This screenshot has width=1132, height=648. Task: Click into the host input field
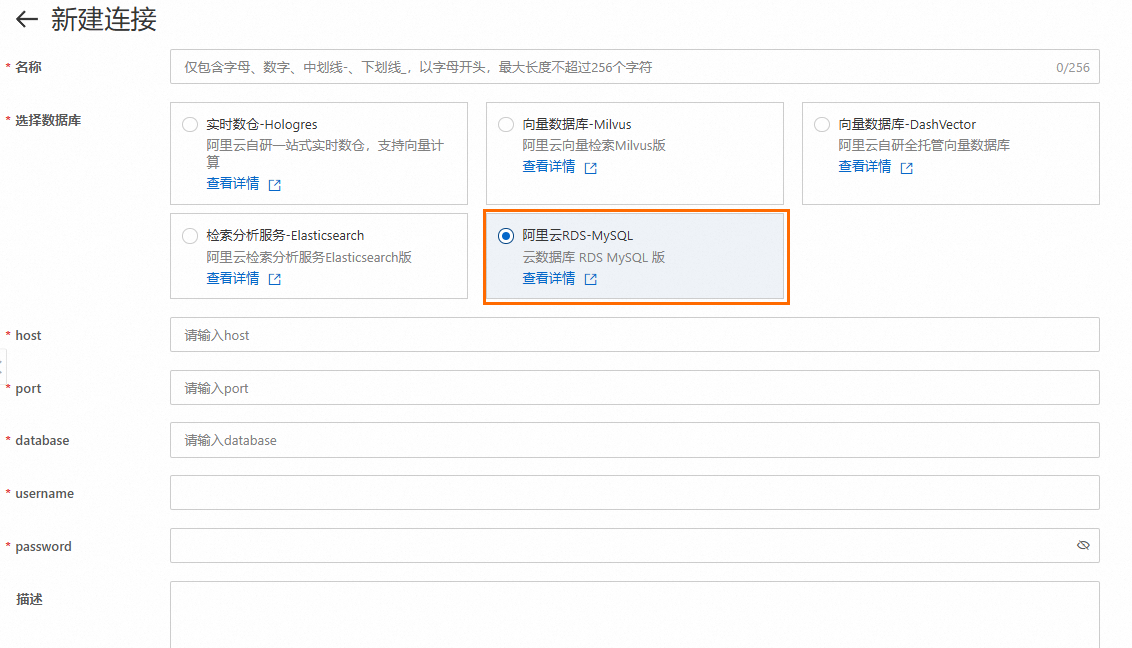pyautogui.click(x=635, y=335)
